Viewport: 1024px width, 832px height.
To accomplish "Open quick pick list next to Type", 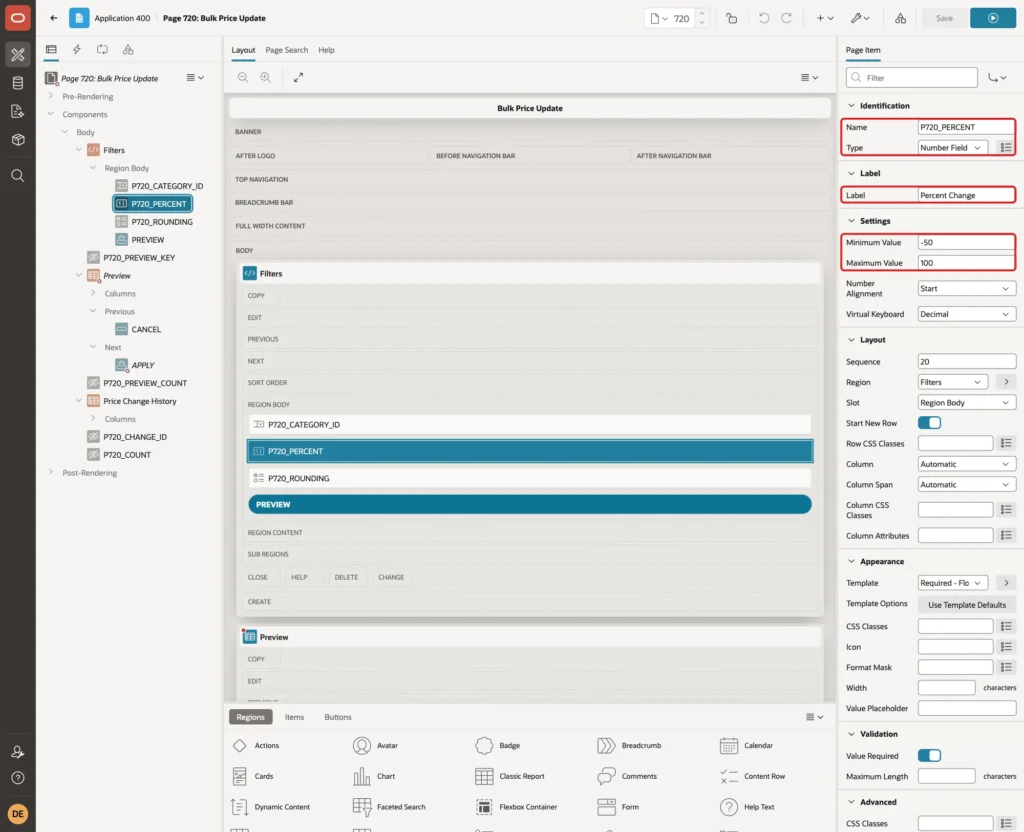I will 1006,148.
